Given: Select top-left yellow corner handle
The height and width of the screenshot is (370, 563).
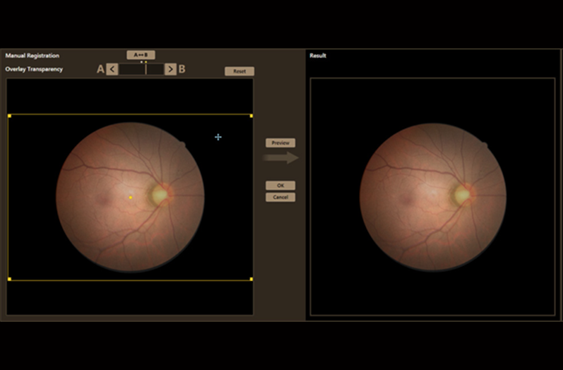Looking at the screenshot, I should (x=9, y=116).
